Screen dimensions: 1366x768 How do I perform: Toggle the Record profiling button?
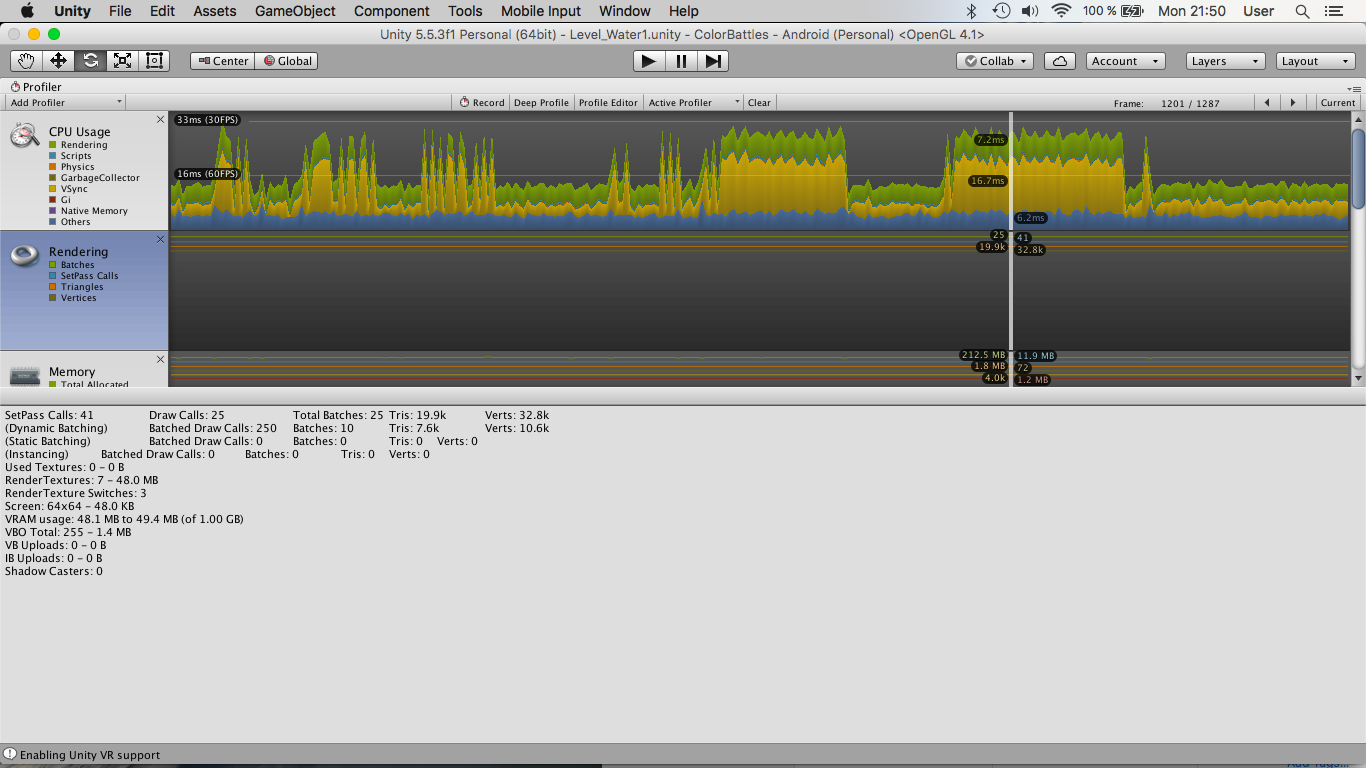482,103
